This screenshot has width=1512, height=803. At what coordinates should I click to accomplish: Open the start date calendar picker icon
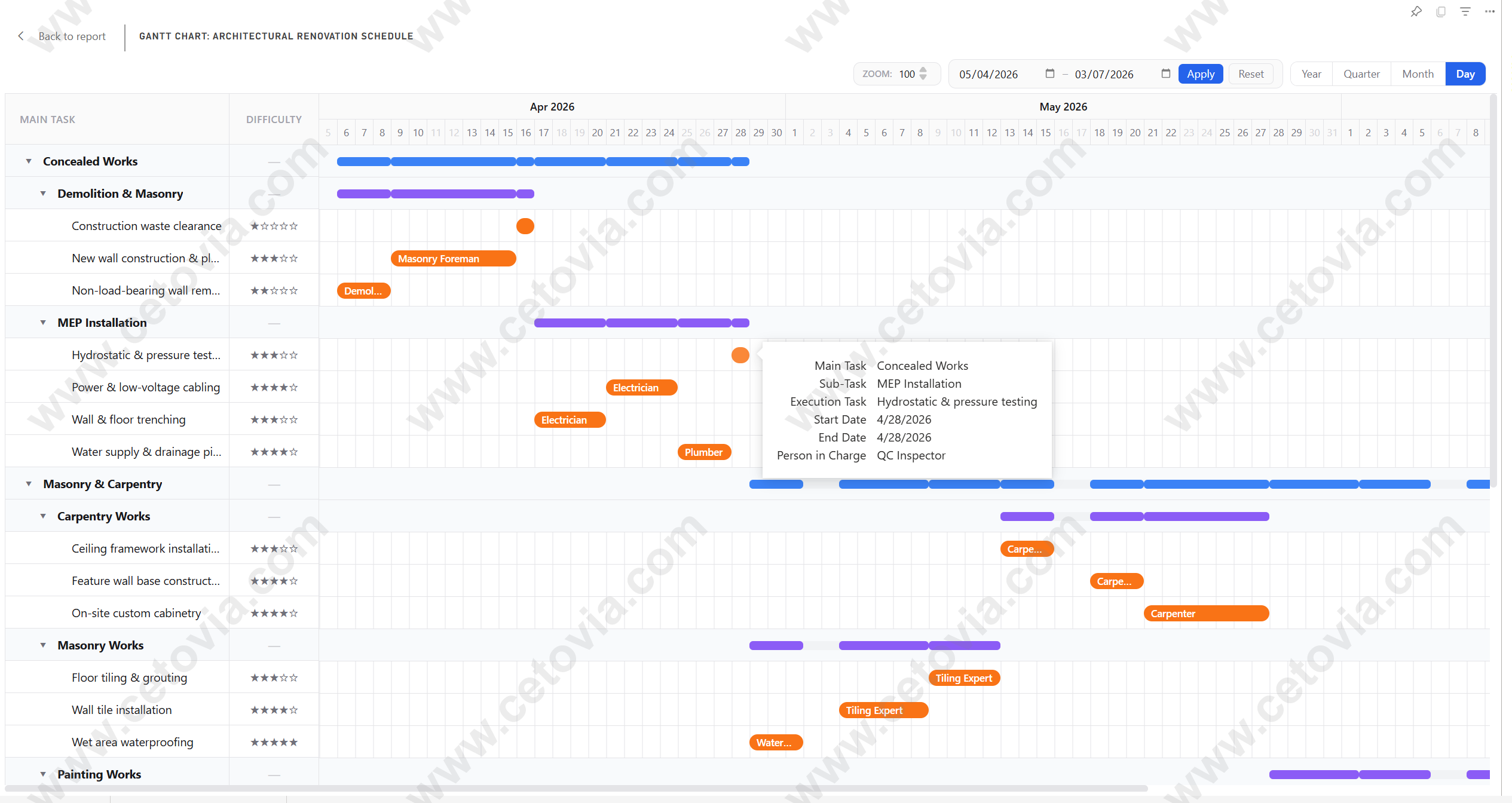click(1049, 73)
